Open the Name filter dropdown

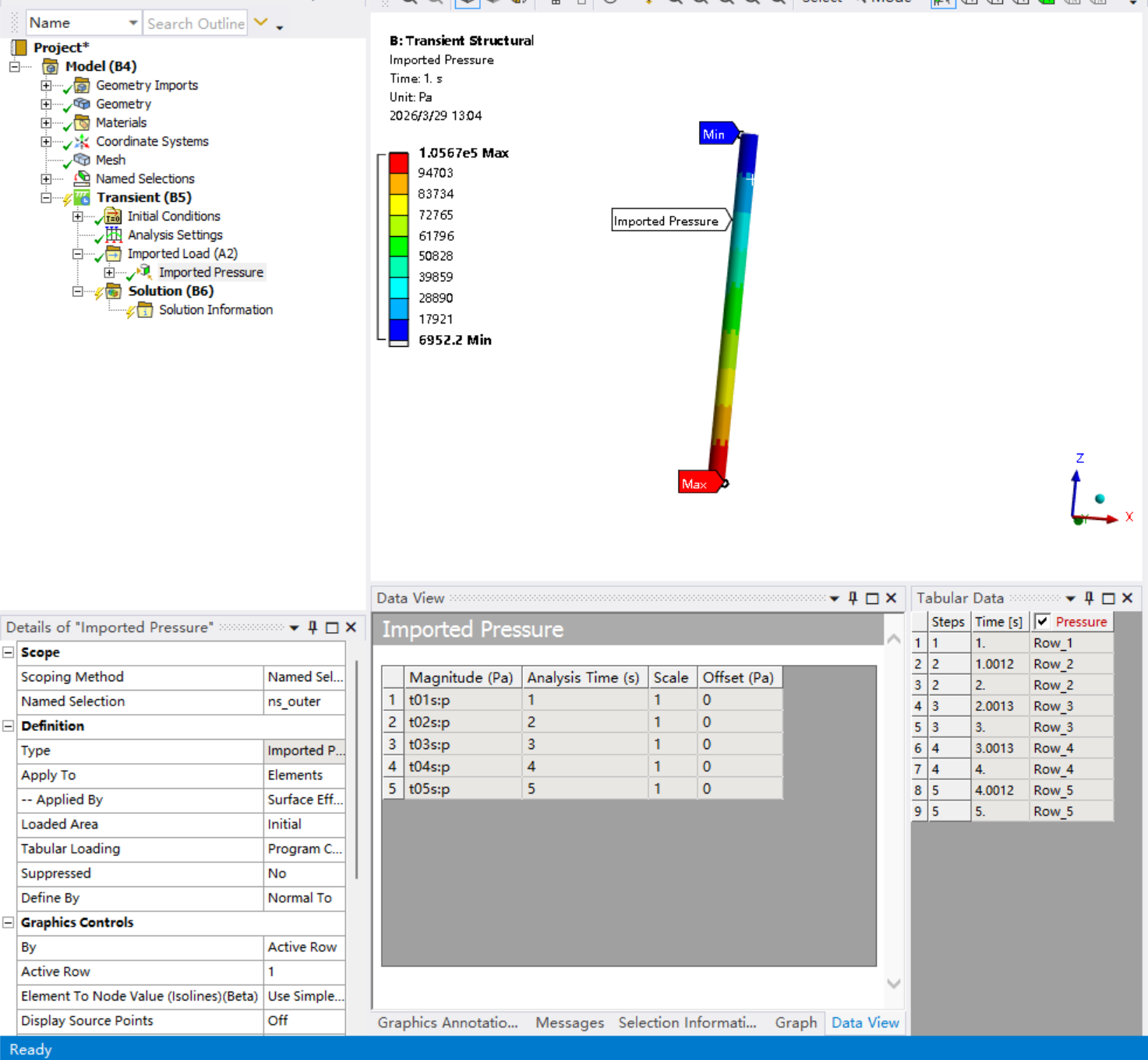pyautogui.click(x=133, y=23)
